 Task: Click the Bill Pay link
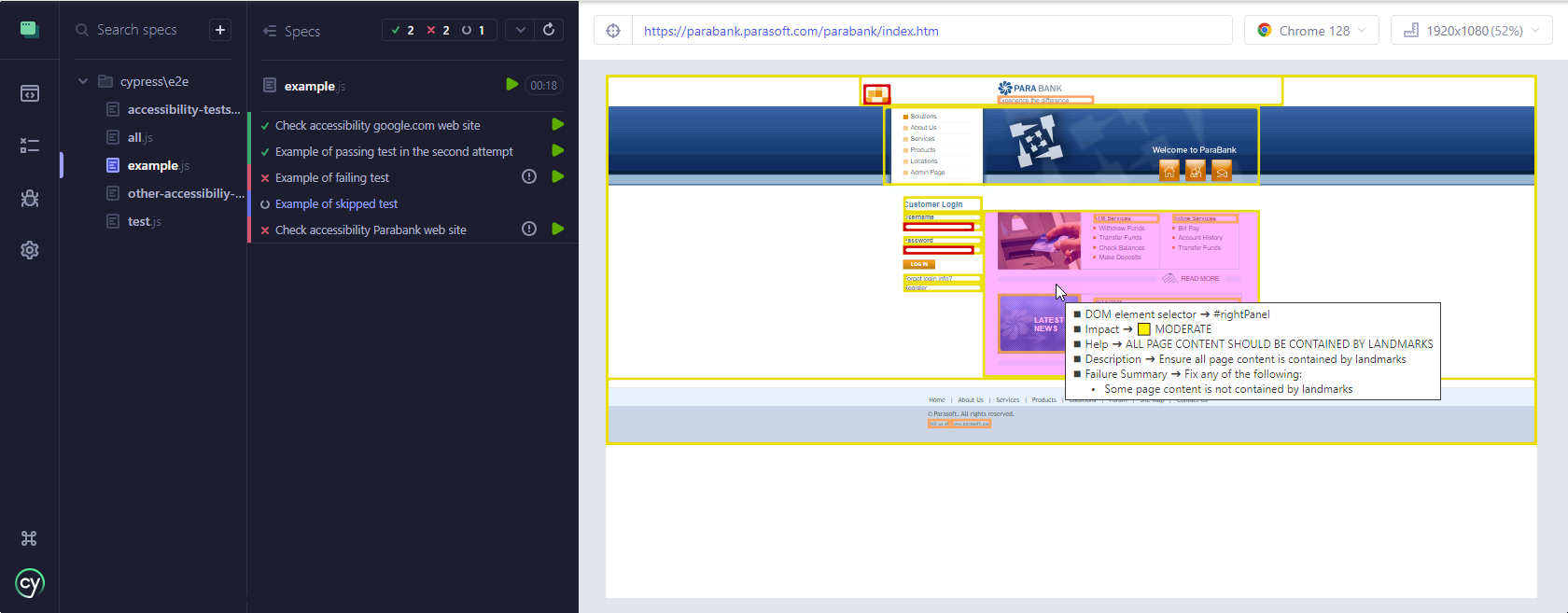tap(1188, 228)
